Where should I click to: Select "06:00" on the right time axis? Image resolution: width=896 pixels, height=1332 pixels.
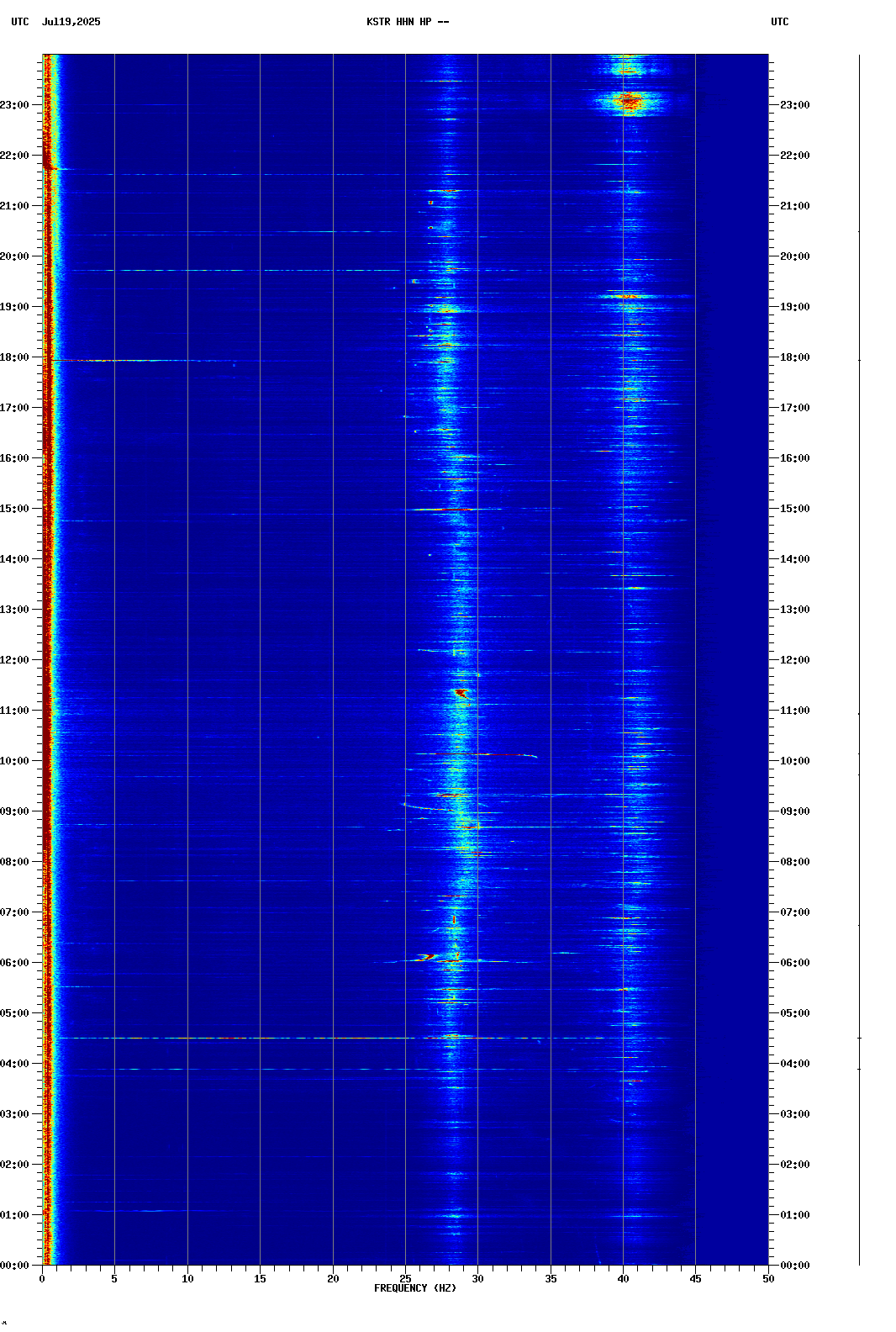point(795,963)
